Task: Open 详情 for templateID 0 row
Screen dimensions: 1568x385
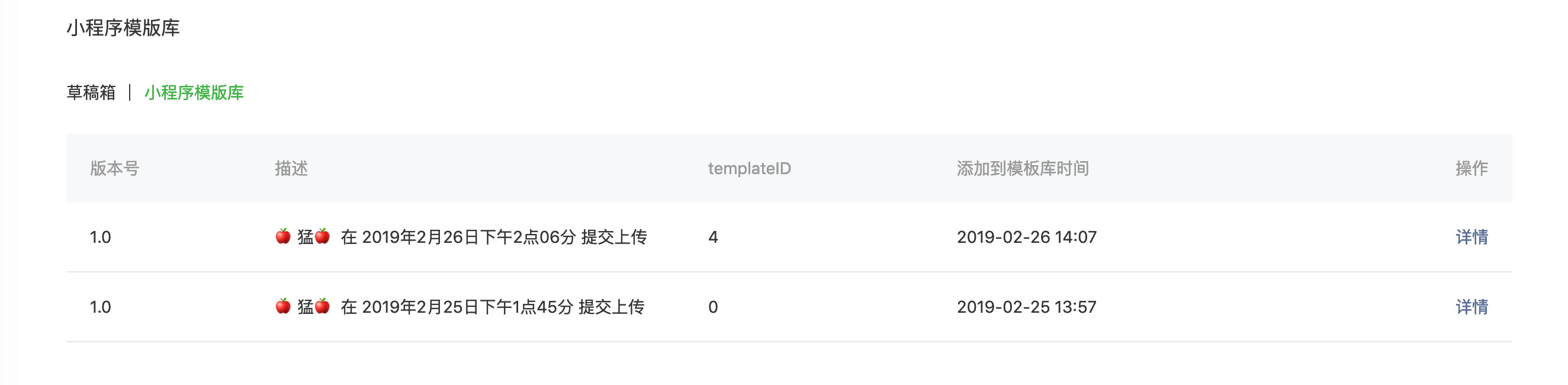Action: click(1471, 307)
